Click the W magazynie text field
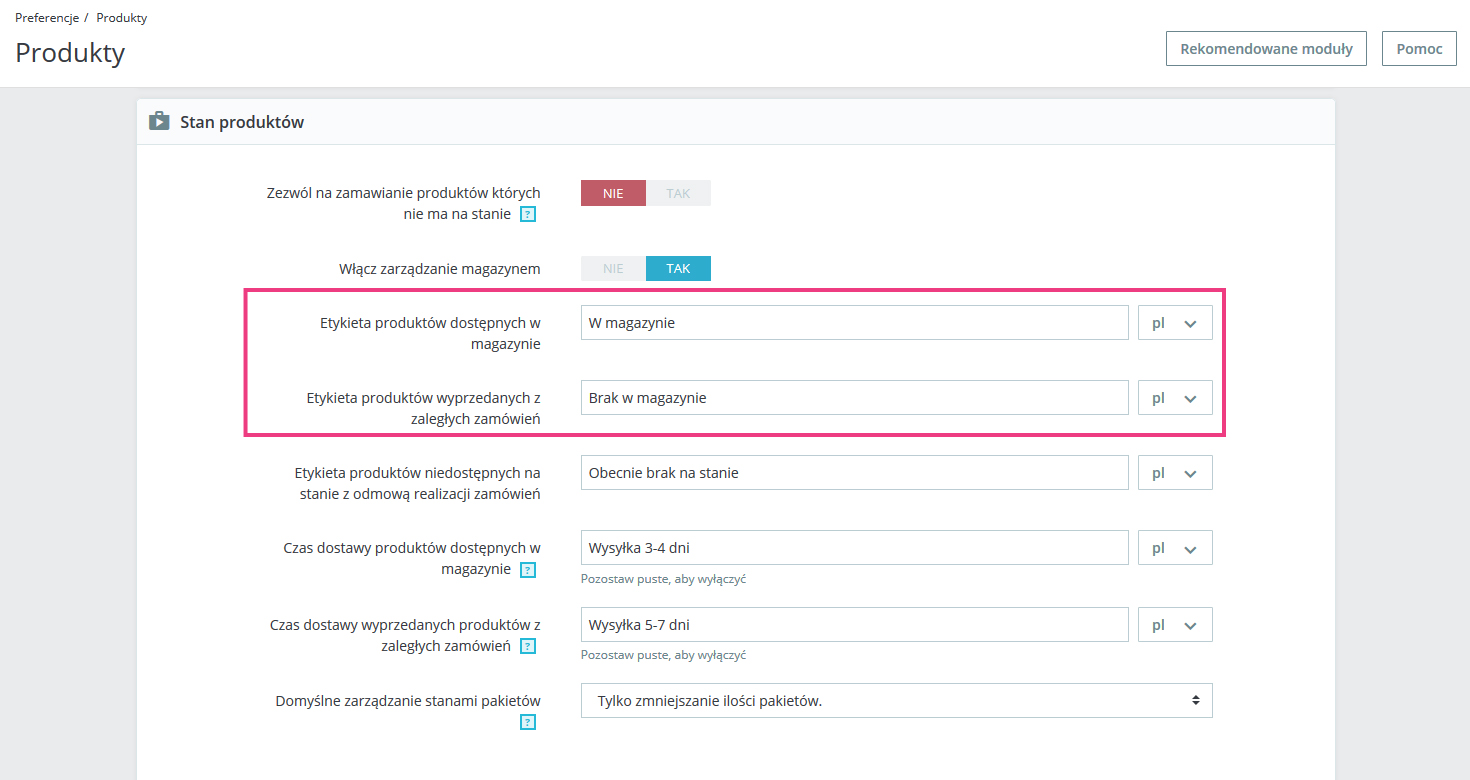This screenshot has height=780, width=1470. 854,323
